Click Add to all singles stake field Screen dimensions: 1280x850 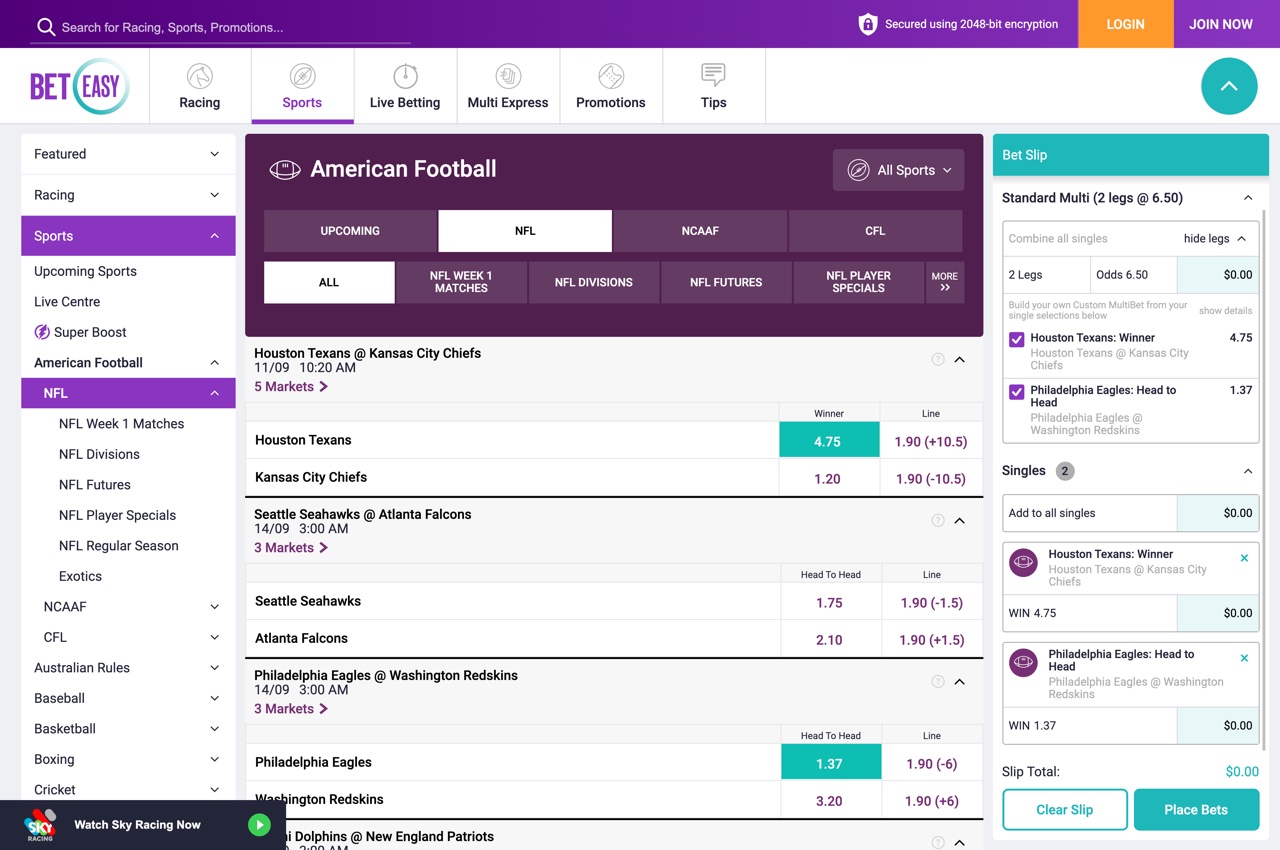1218,513
